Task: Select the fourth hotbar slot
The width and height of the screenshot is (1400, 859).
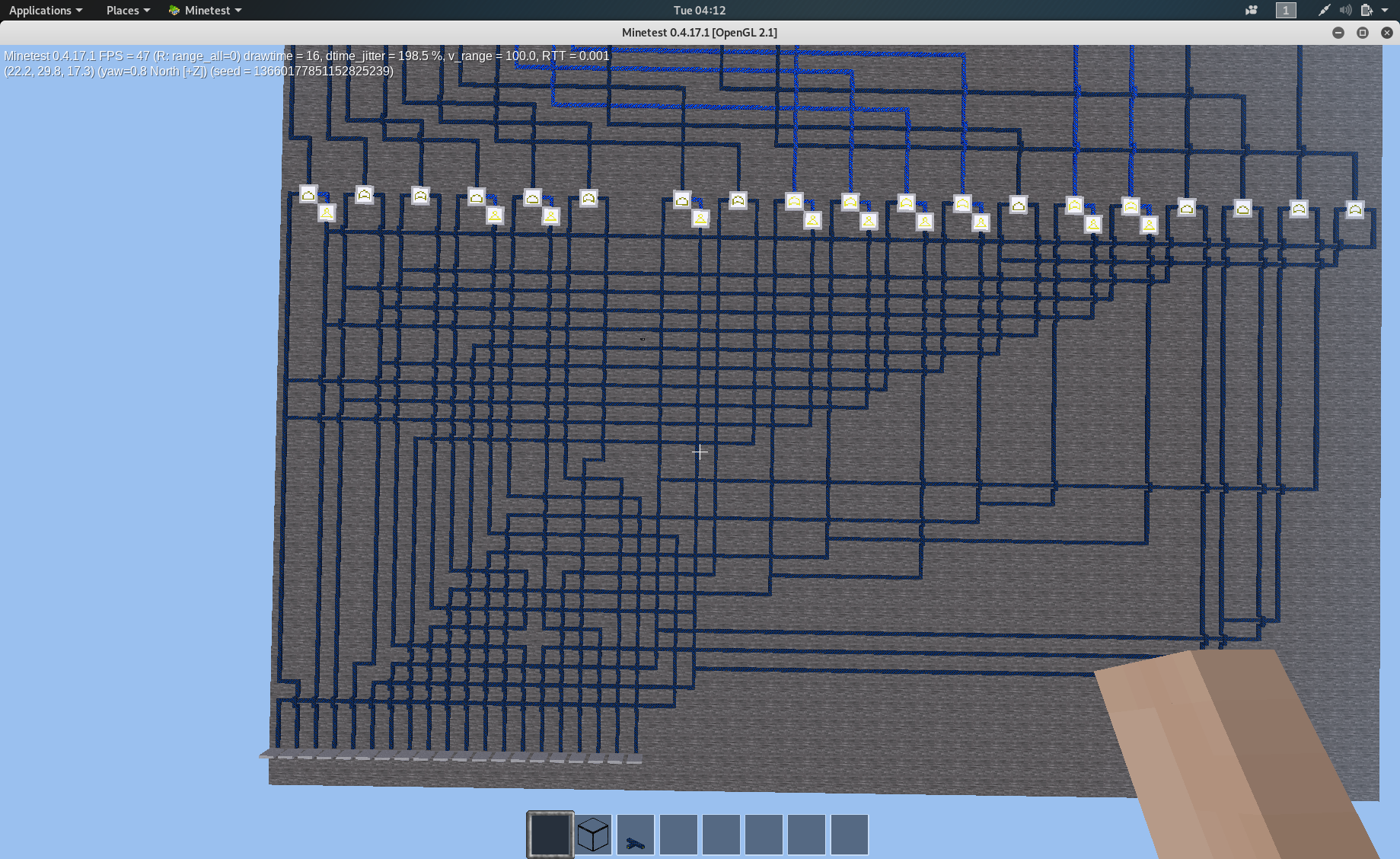Action: point(678,835)
